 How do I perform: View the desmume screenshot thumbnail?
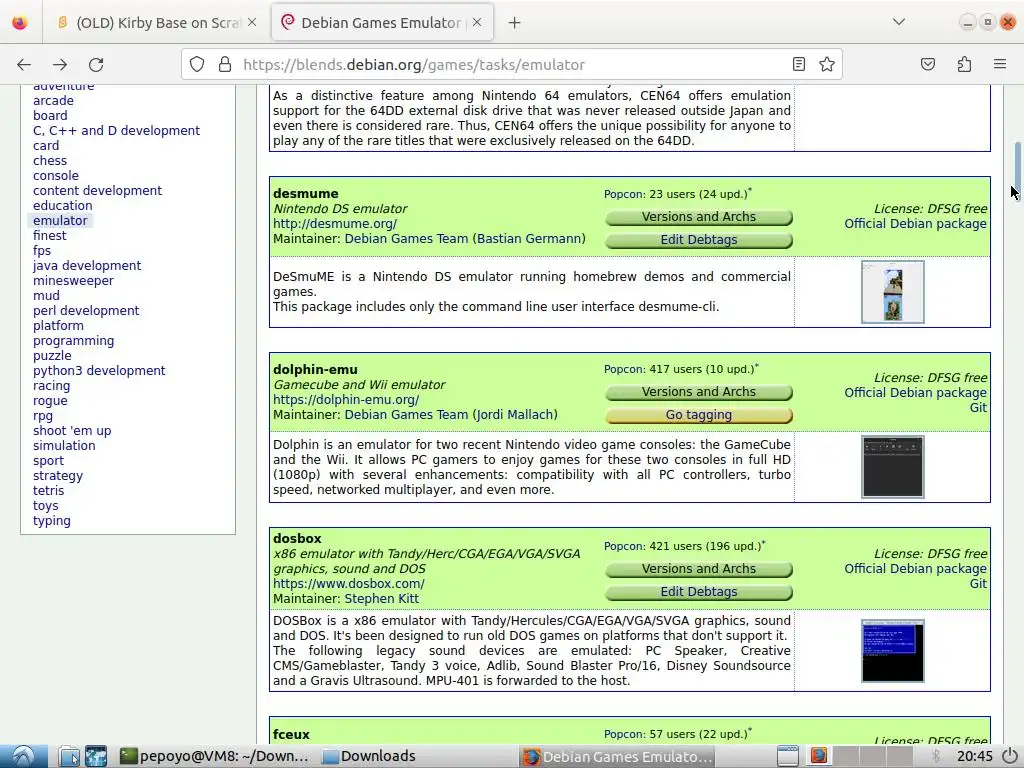click(x=893, y=292)
